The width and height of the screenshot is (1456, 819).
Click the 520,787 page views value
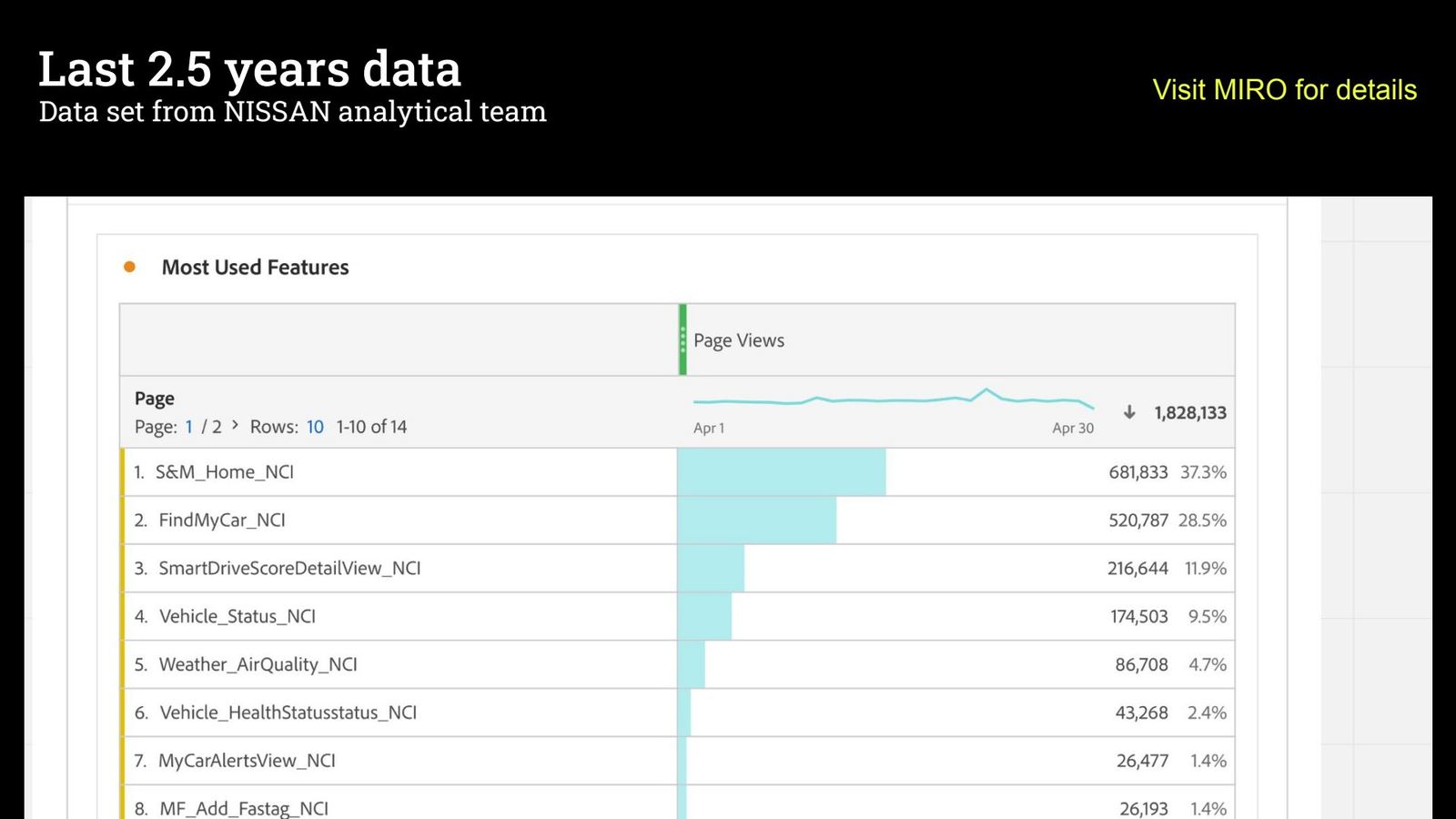(x=1138, y=521)
